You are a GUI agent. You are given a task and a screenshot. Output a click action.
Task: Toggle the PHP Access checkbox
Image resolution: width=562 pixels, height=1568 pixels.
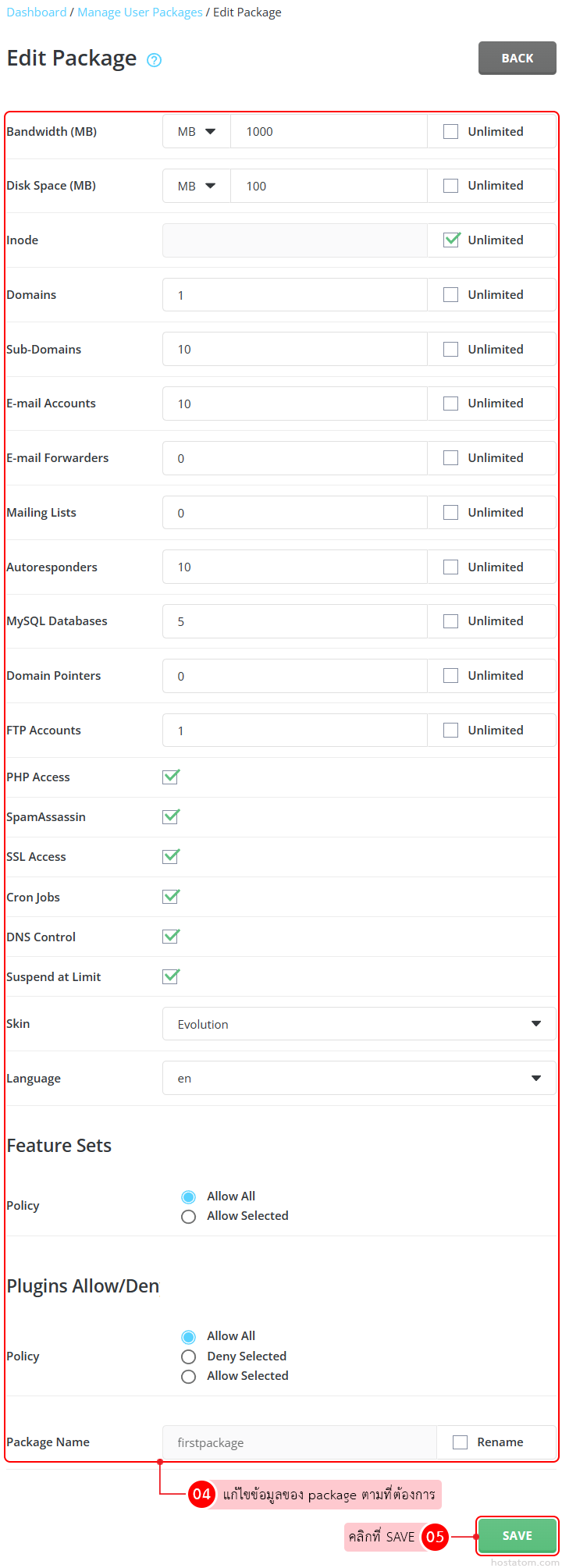coord(170,777)
